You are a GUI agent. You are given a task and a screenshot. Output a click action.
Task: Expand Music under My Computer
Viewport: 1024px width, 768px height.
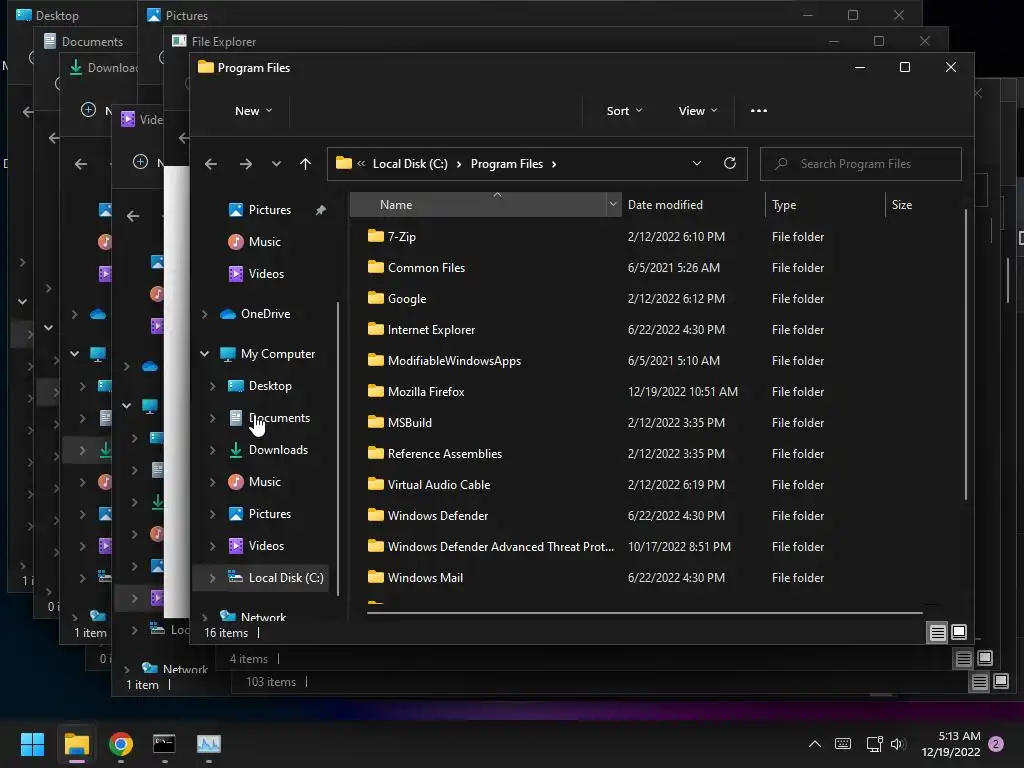(212, 482)
